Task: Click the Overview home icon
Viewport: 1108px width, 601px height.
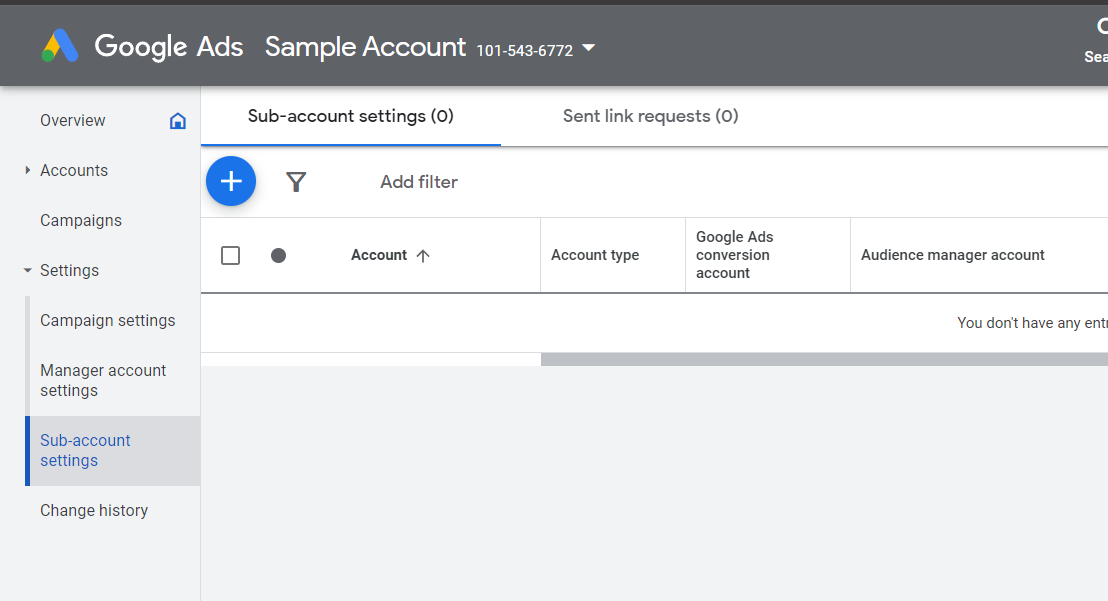Action: [x=178, y=121]
